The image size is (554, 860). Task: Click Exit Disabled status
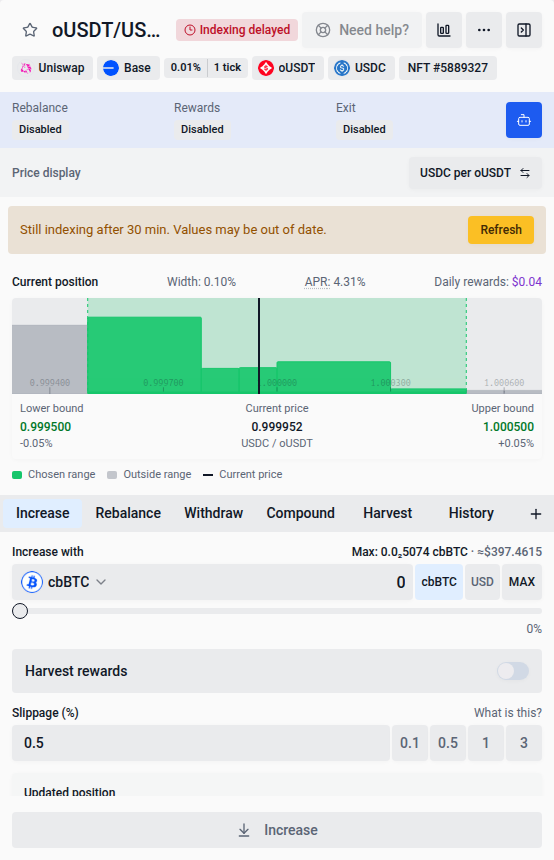(x=364, y=129)
